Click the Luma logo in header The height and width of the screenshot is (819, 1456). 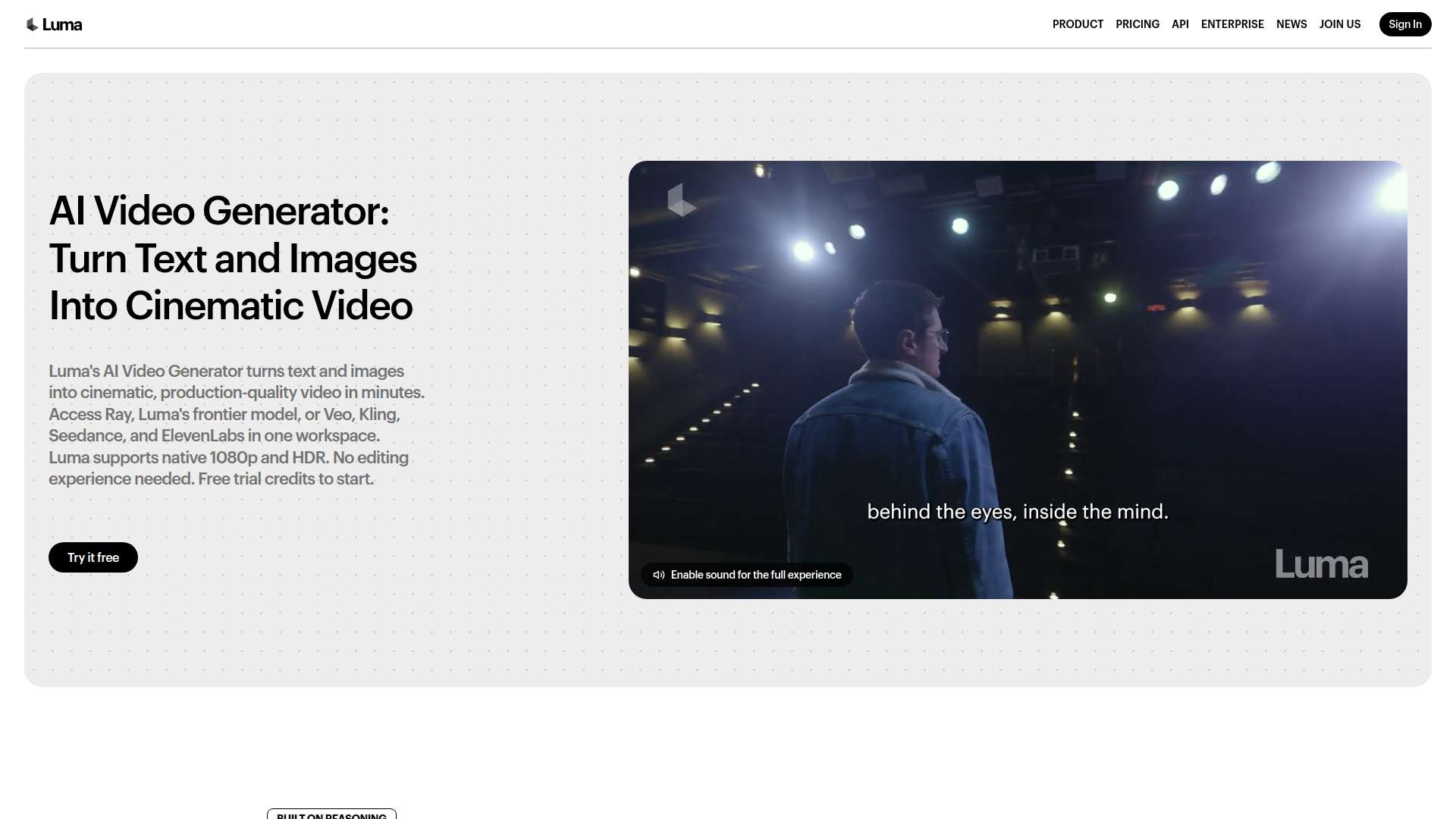pyautogui.click(x=54, y=24)
